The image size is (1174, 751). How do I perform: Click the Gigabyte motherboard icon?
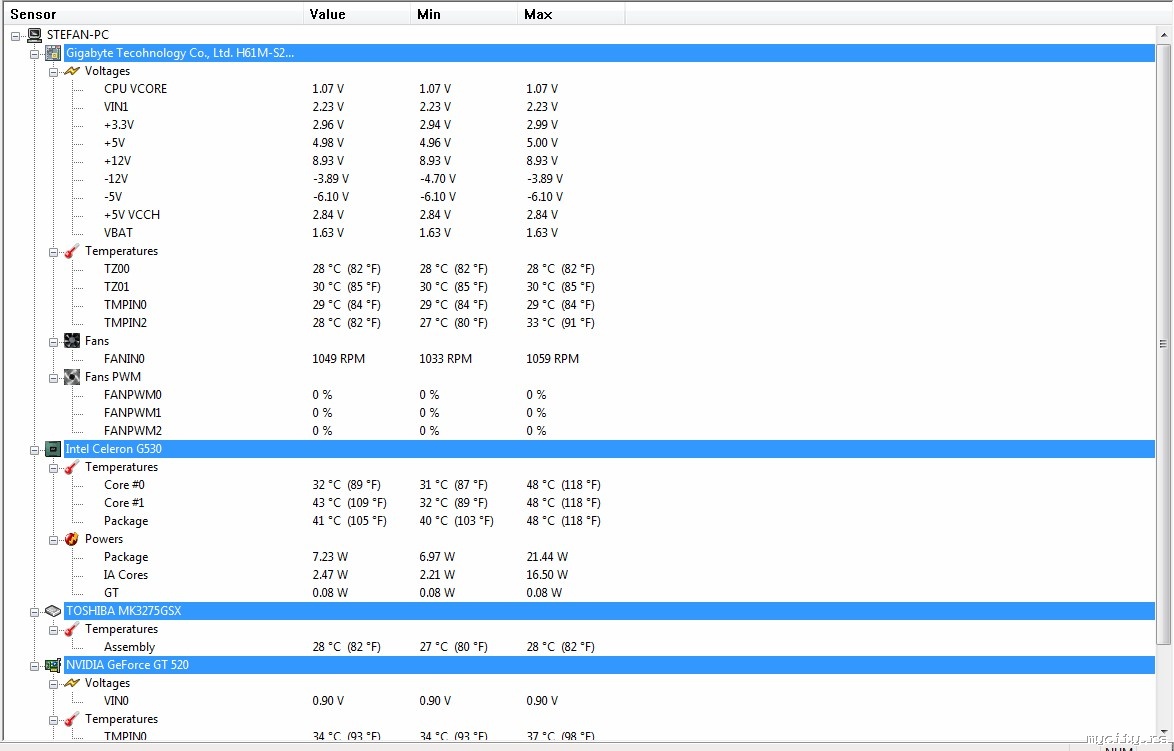[53, 53]
